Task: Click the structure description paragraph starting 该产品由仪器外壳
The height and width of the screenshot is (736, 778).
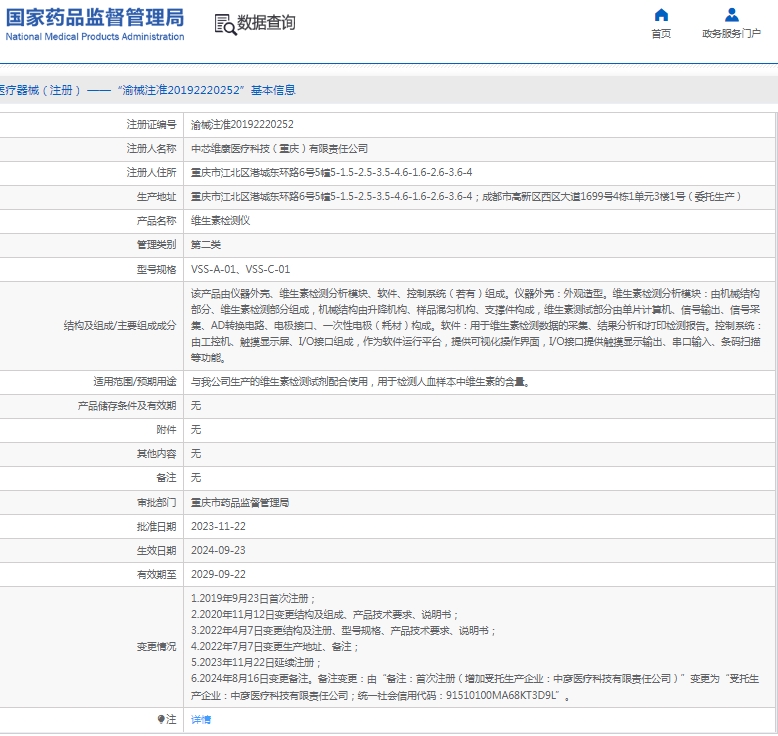Action: 476,326
